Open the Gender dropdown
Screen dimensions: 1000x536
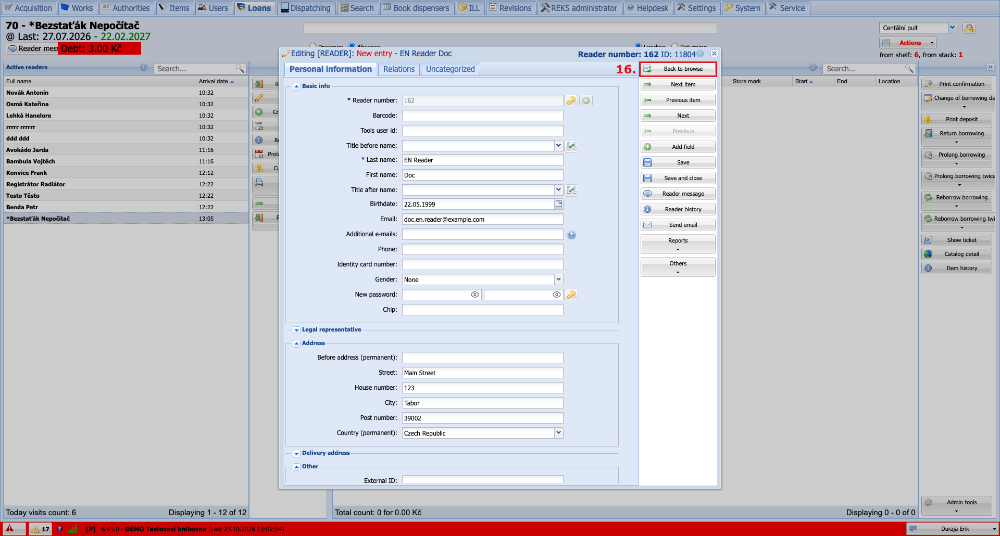tap(559, 279)
